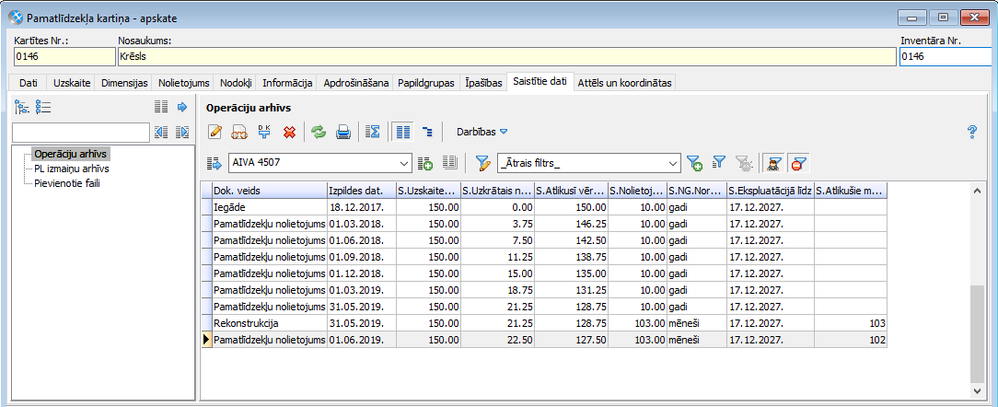The height and width of the screenshot is (407, 998).
Task: Sort by S.Atlikušie m... column header
Action: [851, 190]
